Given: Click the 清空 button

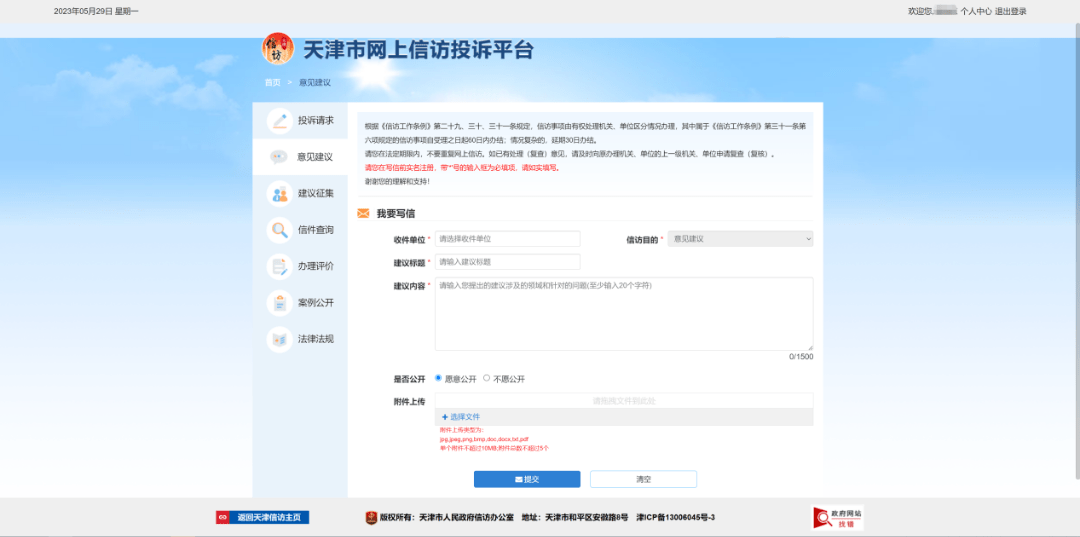Looking at the screenshot, I should (x=643, y=479).
